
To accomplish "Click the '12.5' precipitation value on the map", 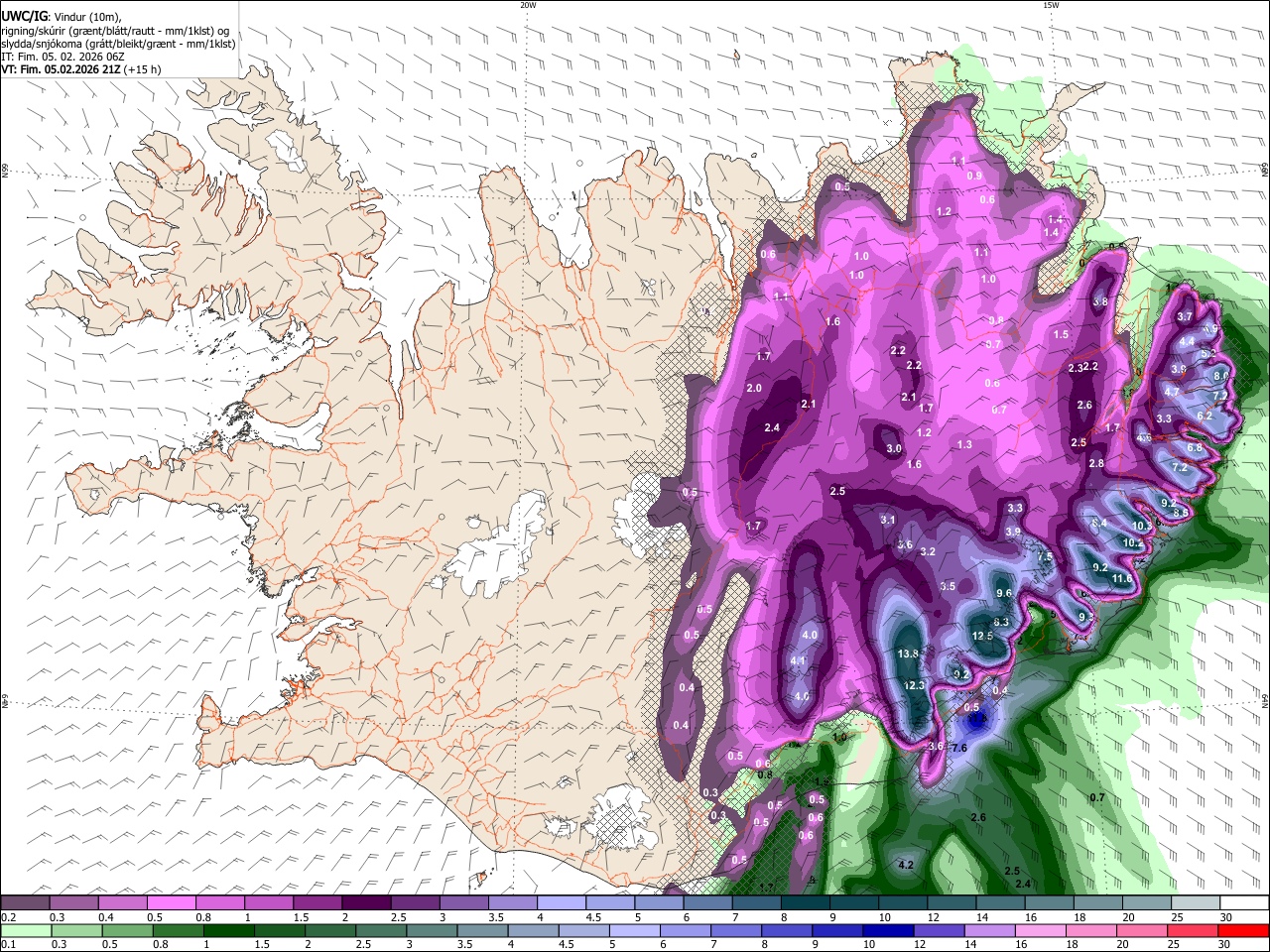I will tap(982, 636).
